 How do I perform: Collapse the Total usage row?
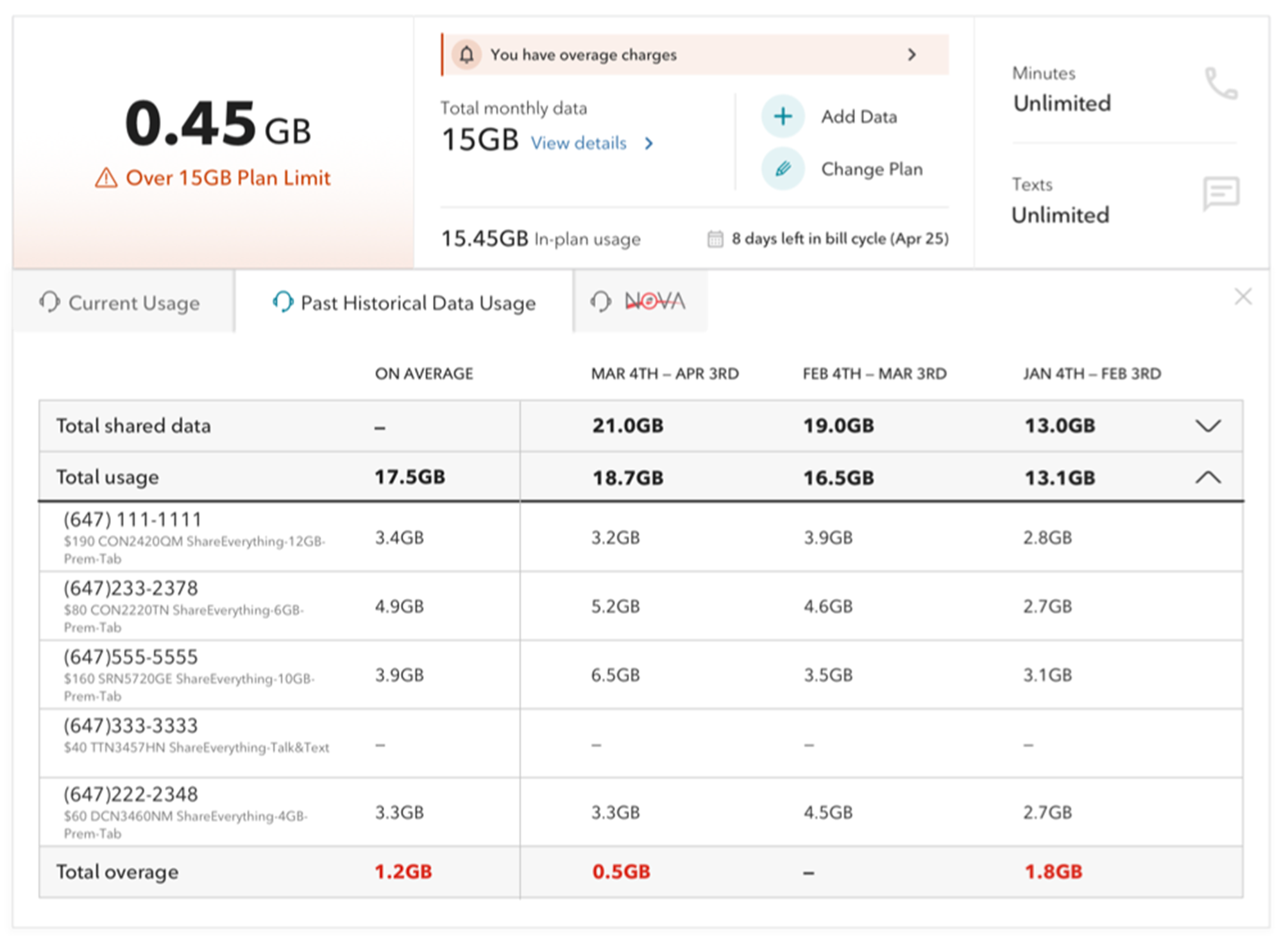click(x=1207, y=477)
